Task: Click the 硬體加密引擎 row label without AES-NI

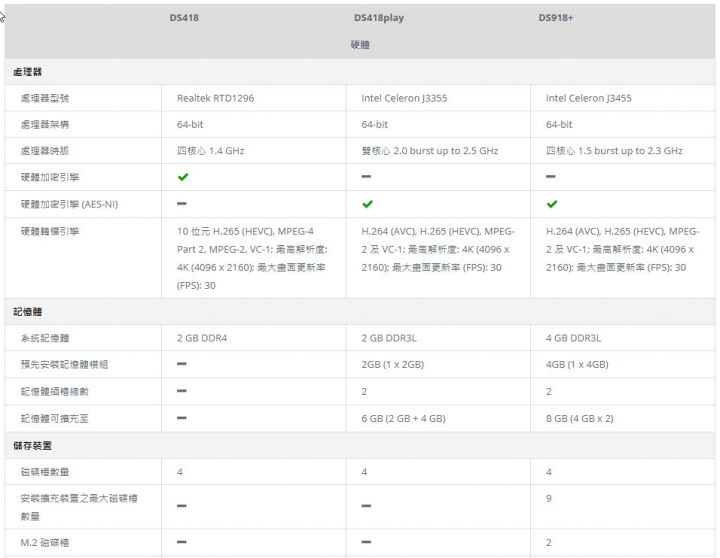Action: click(x=50, y=177)
